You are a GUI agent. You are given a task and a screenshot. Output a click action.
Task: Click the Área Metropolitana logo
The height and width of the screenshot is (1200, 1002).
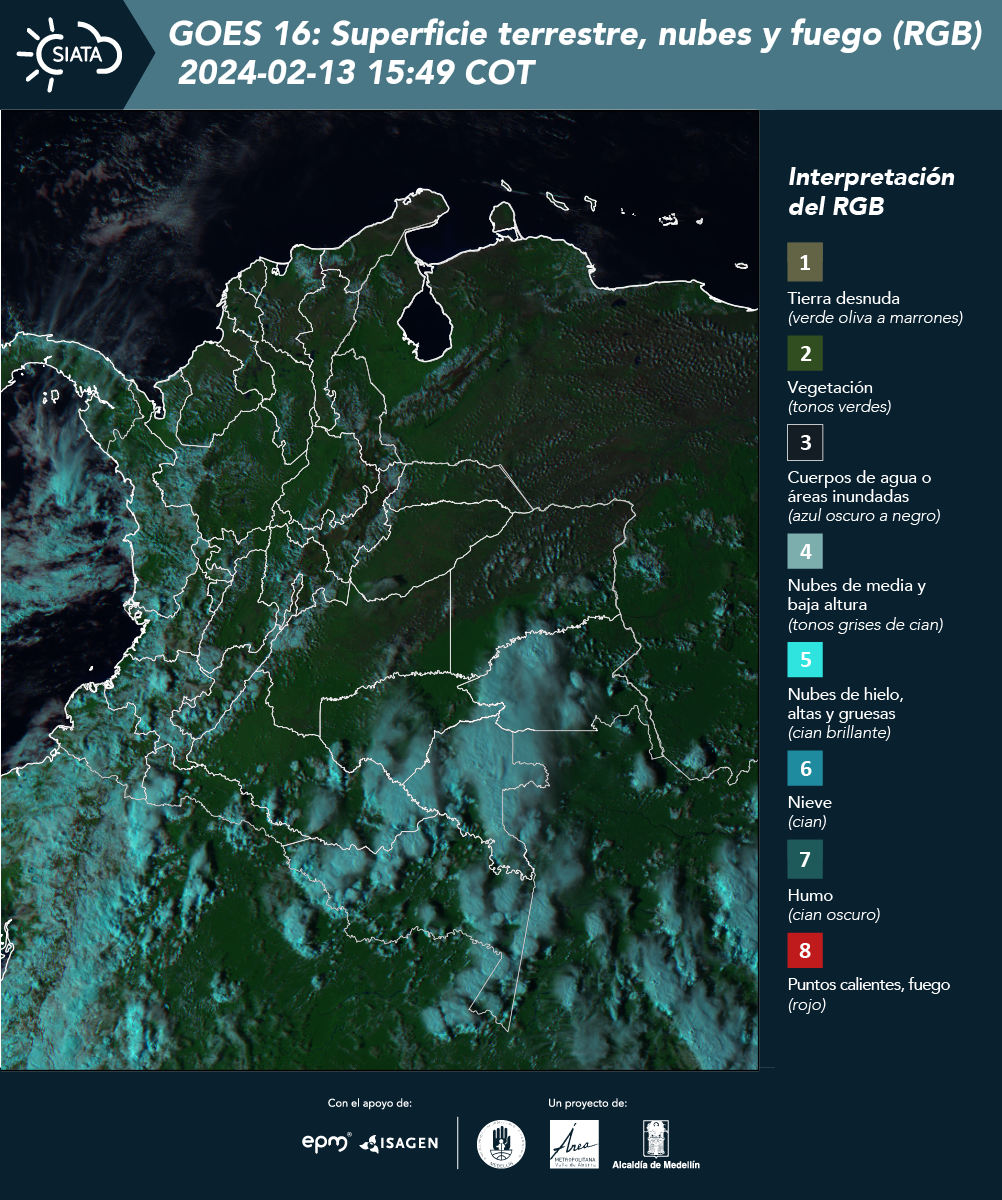575,1144
